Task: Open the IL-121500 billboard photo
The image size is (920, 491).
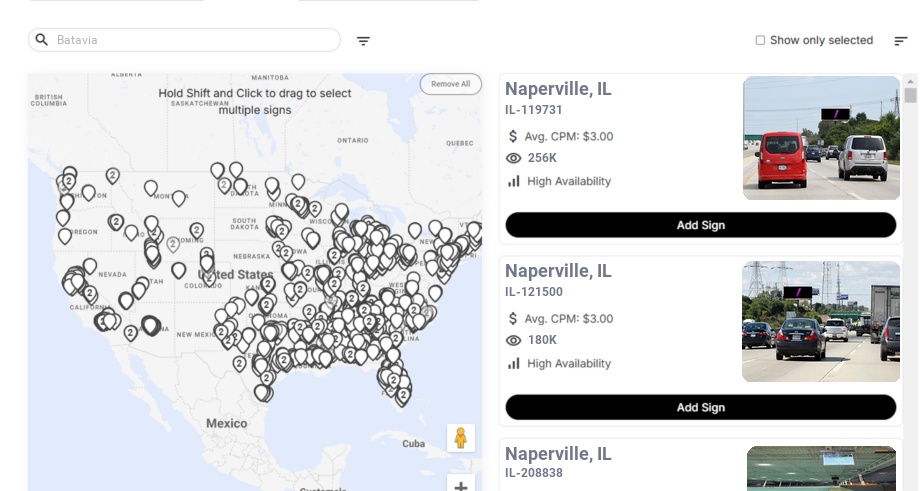Action: (821, 322)
